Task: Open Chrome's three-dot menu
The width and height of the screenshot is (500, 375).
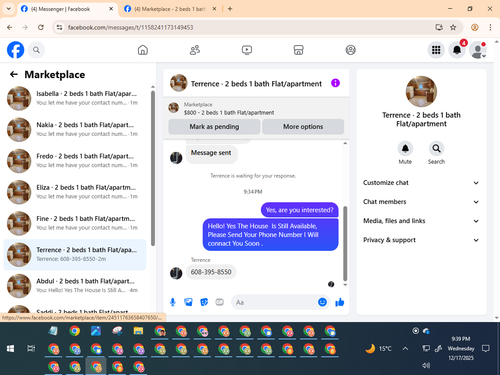Action: click(x=490, y=27)
